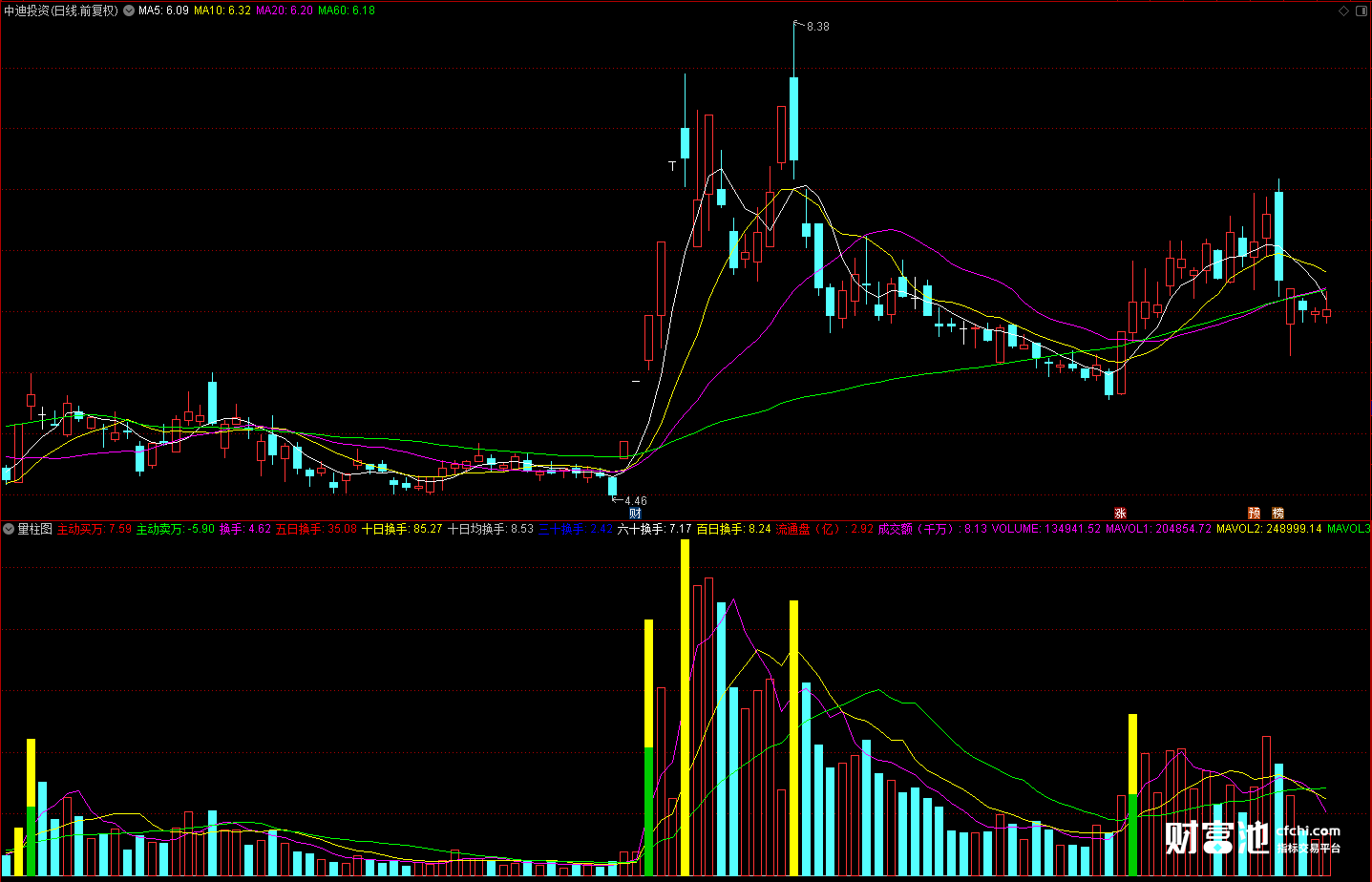
Task: Click the 涨 marker icon below candles
Action: [x=1120, y=514]
